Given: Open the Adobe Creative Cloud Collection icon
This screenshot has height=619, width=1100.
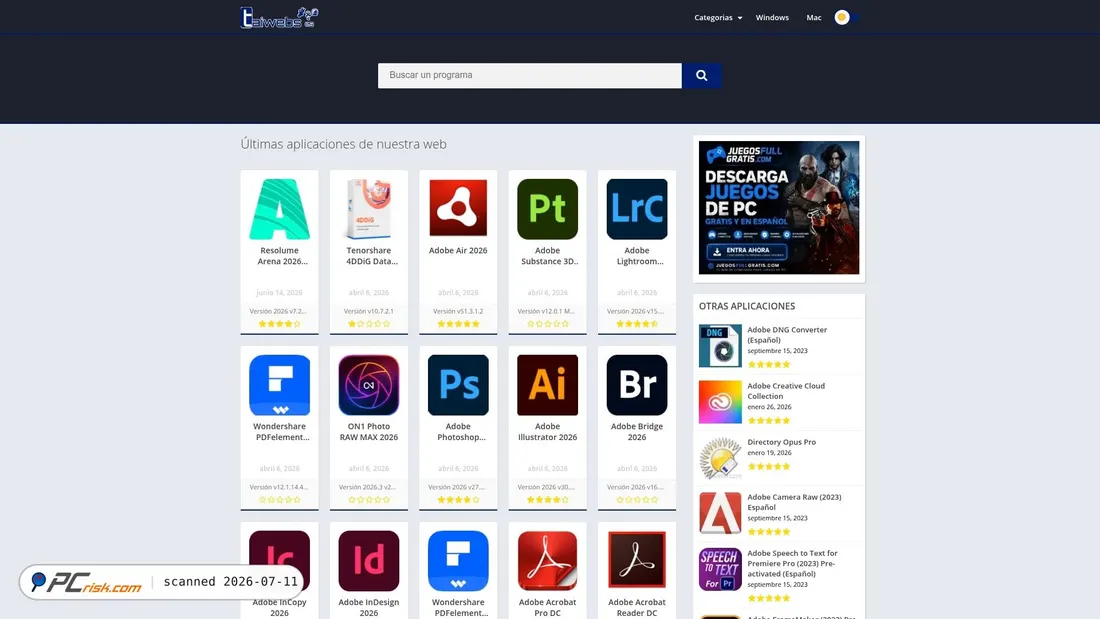Looking at the screenshot, I should tap(720, 401).
